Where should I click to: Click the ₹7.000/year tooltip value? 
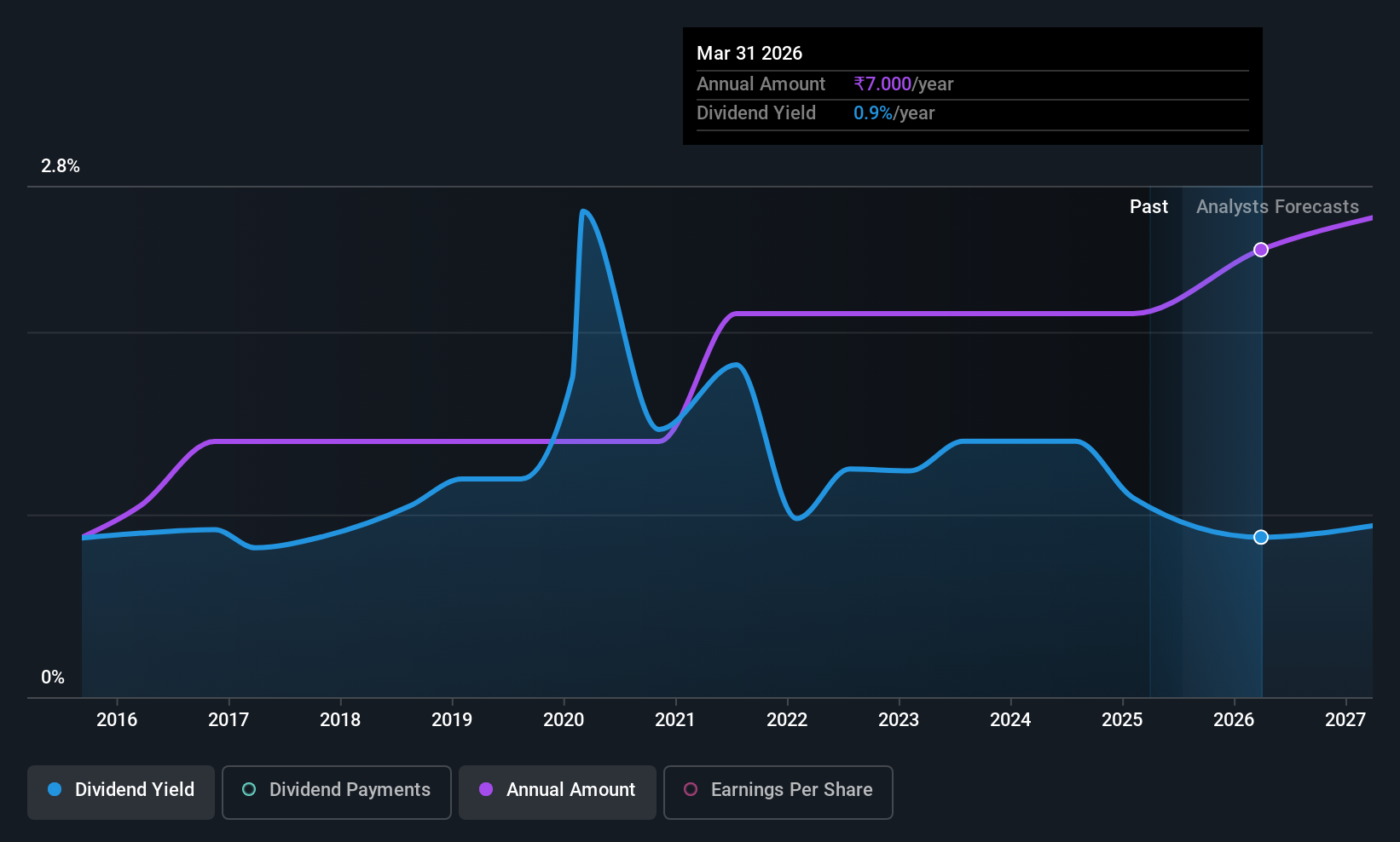904,84
